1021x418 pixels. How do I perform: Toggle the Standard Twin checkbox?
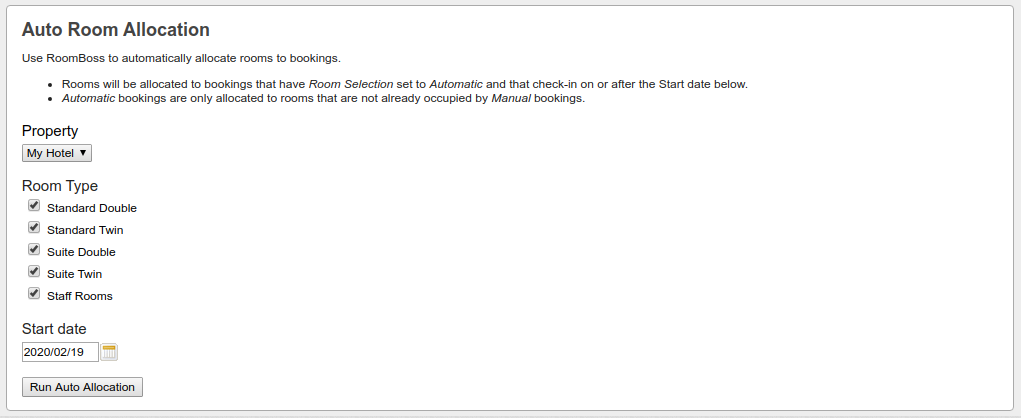(34, 228)
